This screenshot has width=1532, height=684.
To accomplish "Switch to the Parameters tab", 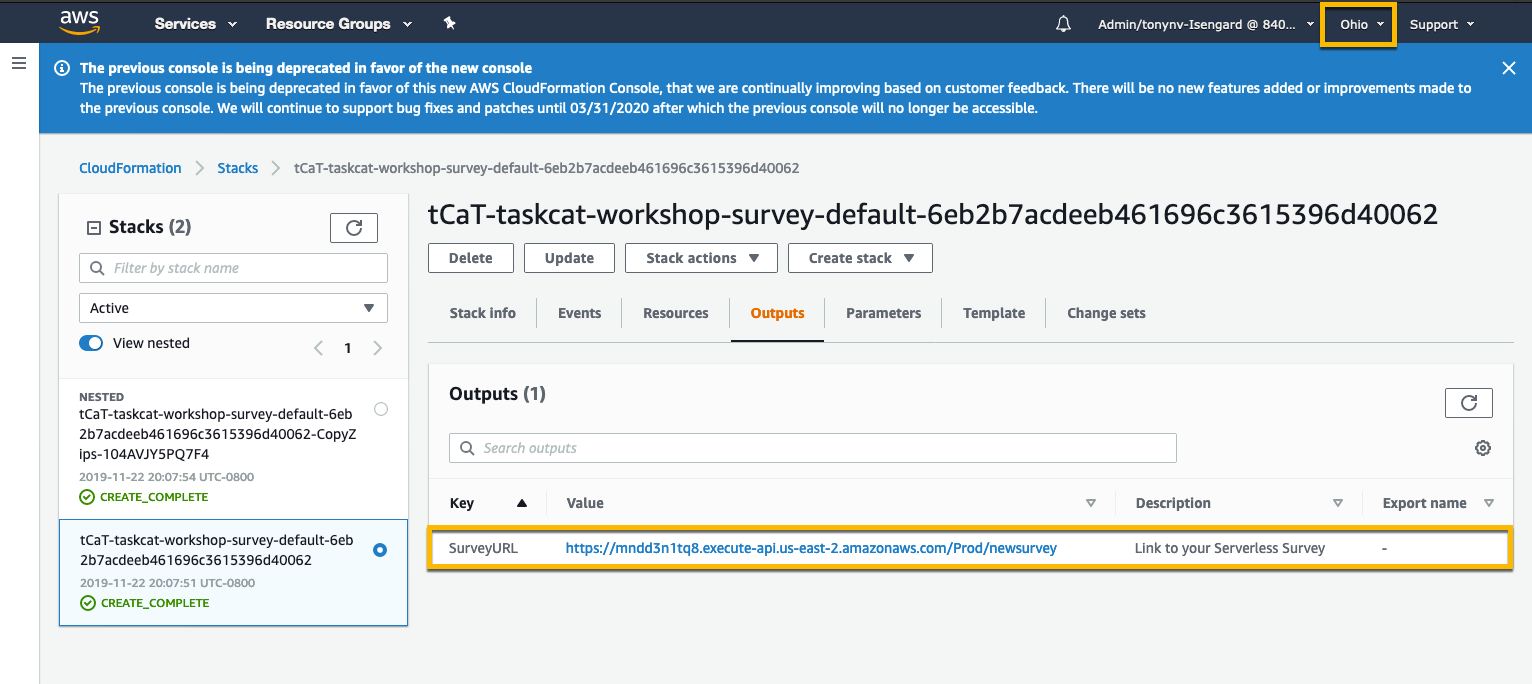I will pyautogui.click(x=884, y=313).
